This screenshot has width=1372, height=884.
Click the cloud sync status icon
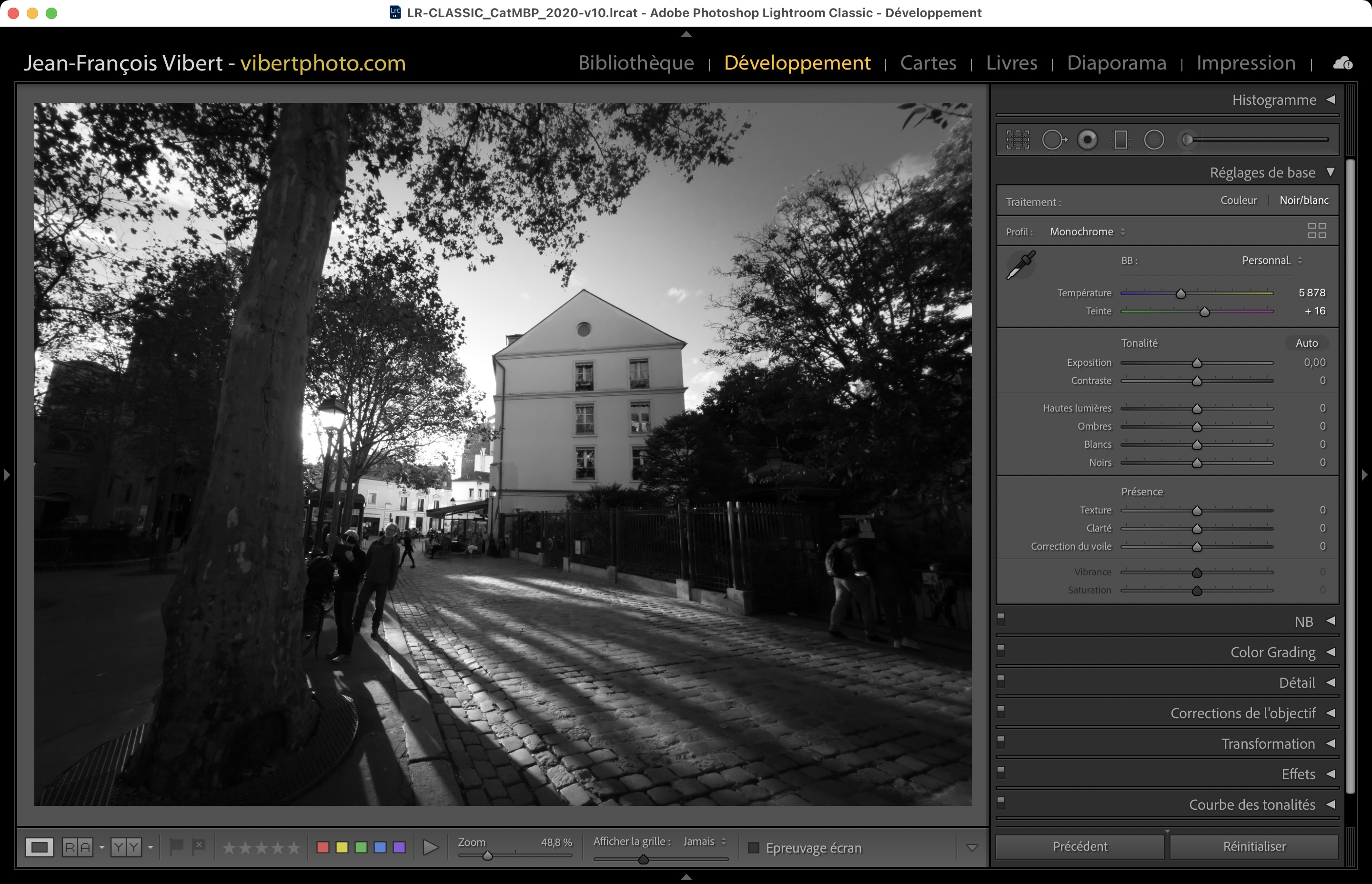click(1342, 63)
